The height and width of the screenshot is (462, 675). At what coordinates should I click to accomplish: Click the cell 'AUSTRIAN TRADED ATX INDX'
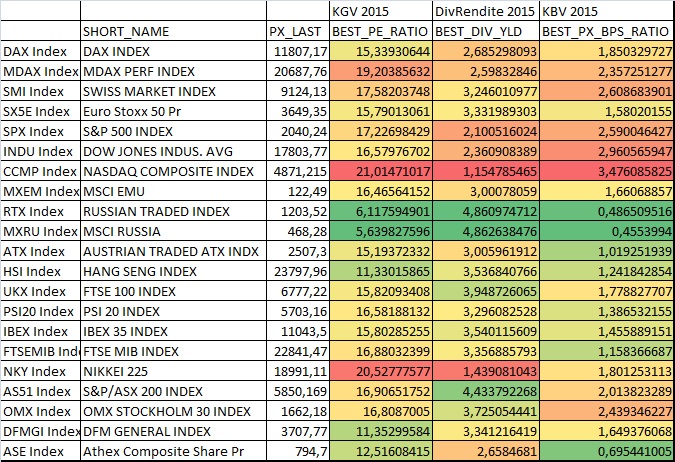pos(173,251)
